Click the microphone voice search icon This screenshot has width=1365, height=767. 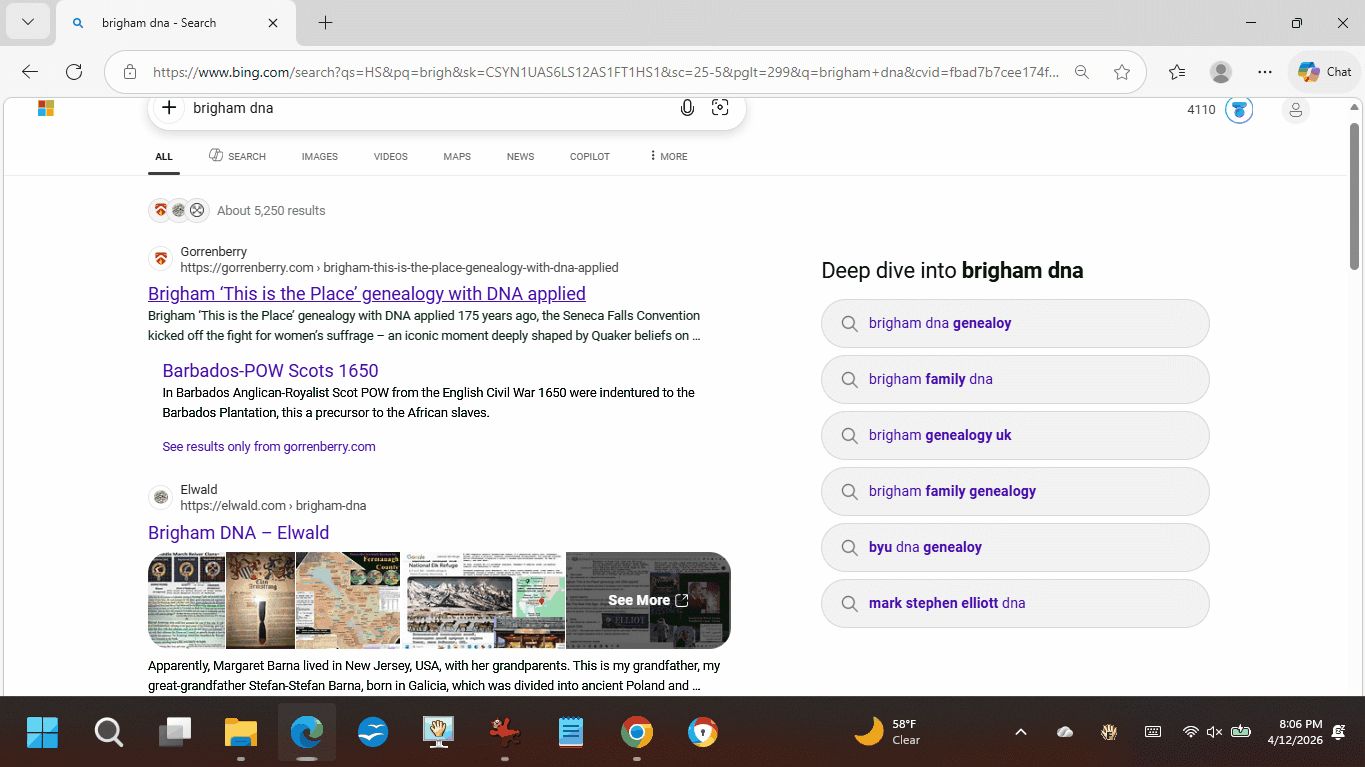click(x=687, y=108)
